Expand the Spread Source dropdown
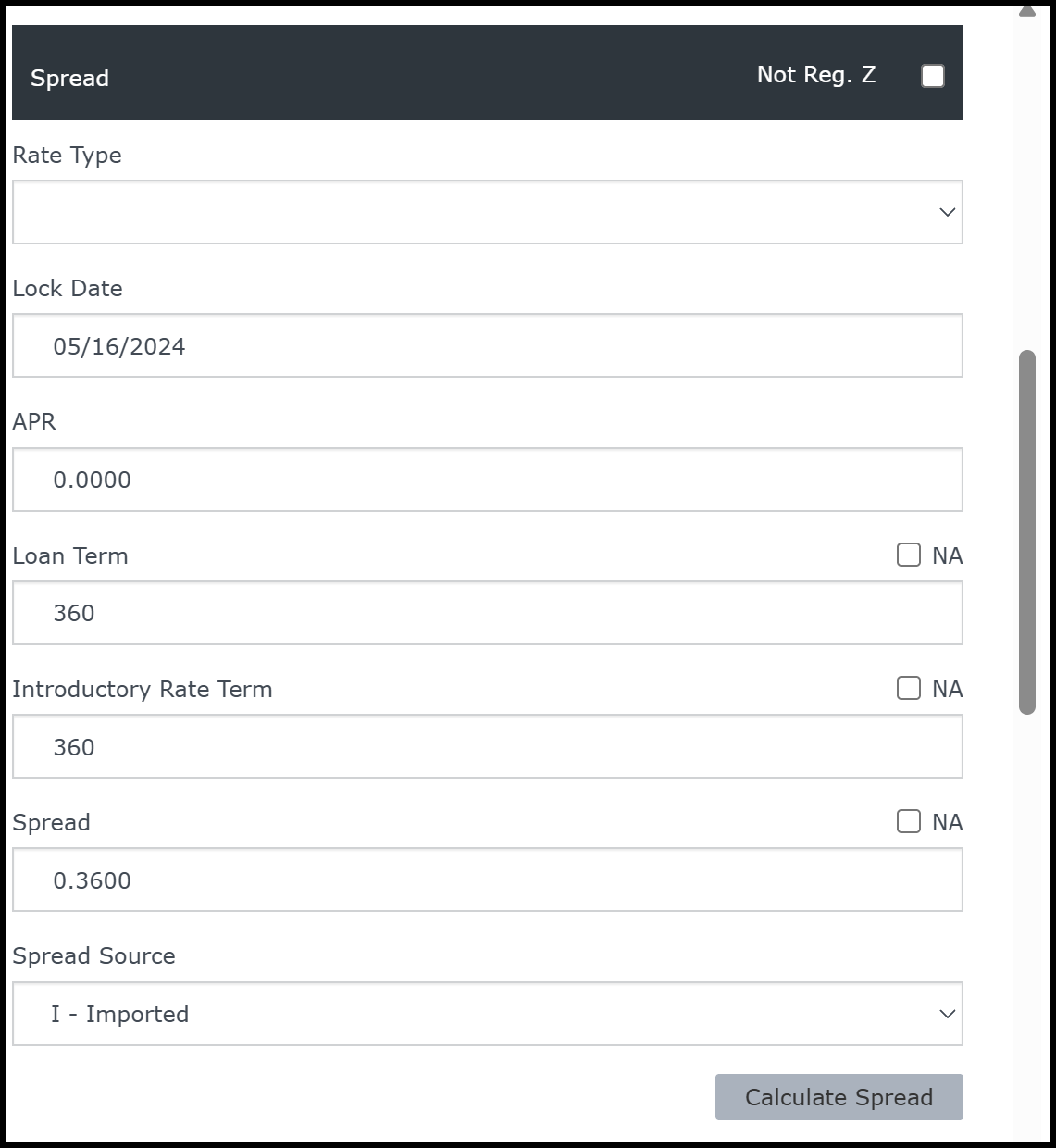 [x=487, y=1014]
